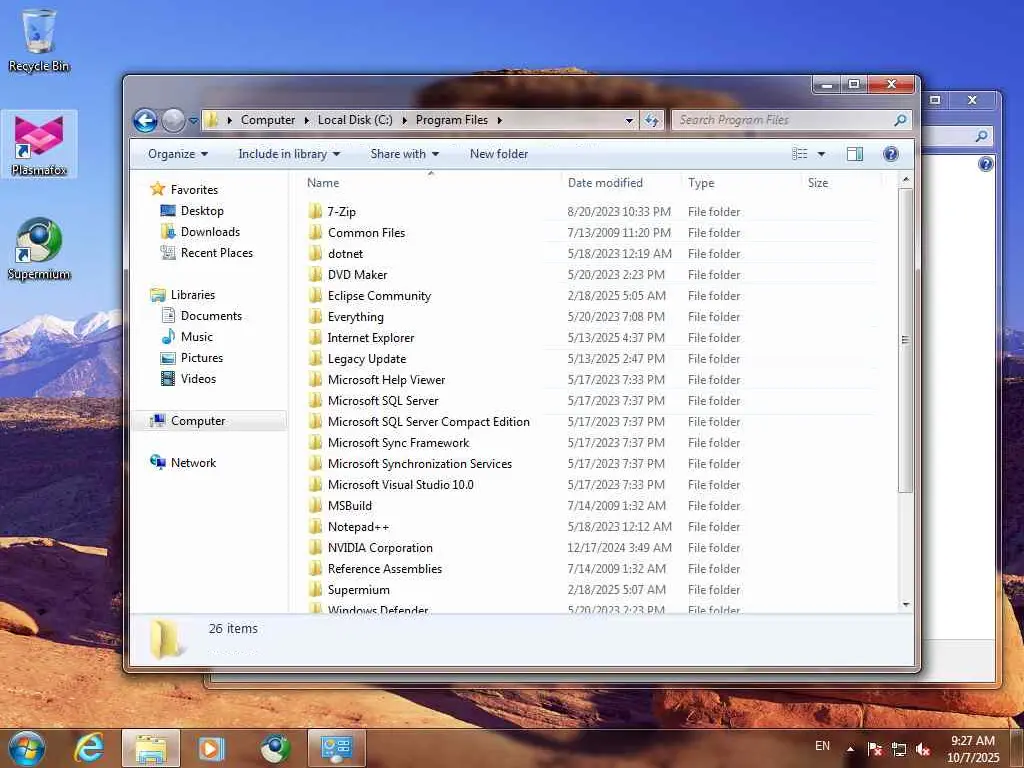Viewport: 1024px width, 768px height.
Task: Select the Everything folder icon
Action: coord(315,316)
